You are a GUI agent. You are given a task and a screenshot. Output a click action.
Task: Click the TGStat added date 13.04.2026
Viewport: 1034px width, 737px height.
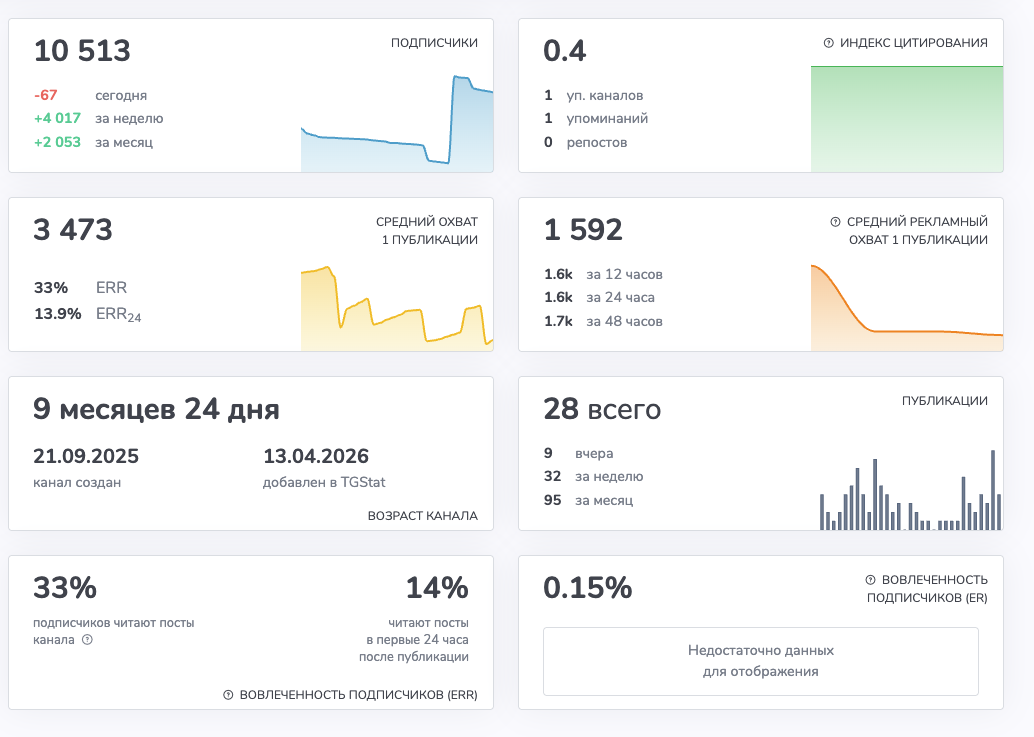click(316, 456)
